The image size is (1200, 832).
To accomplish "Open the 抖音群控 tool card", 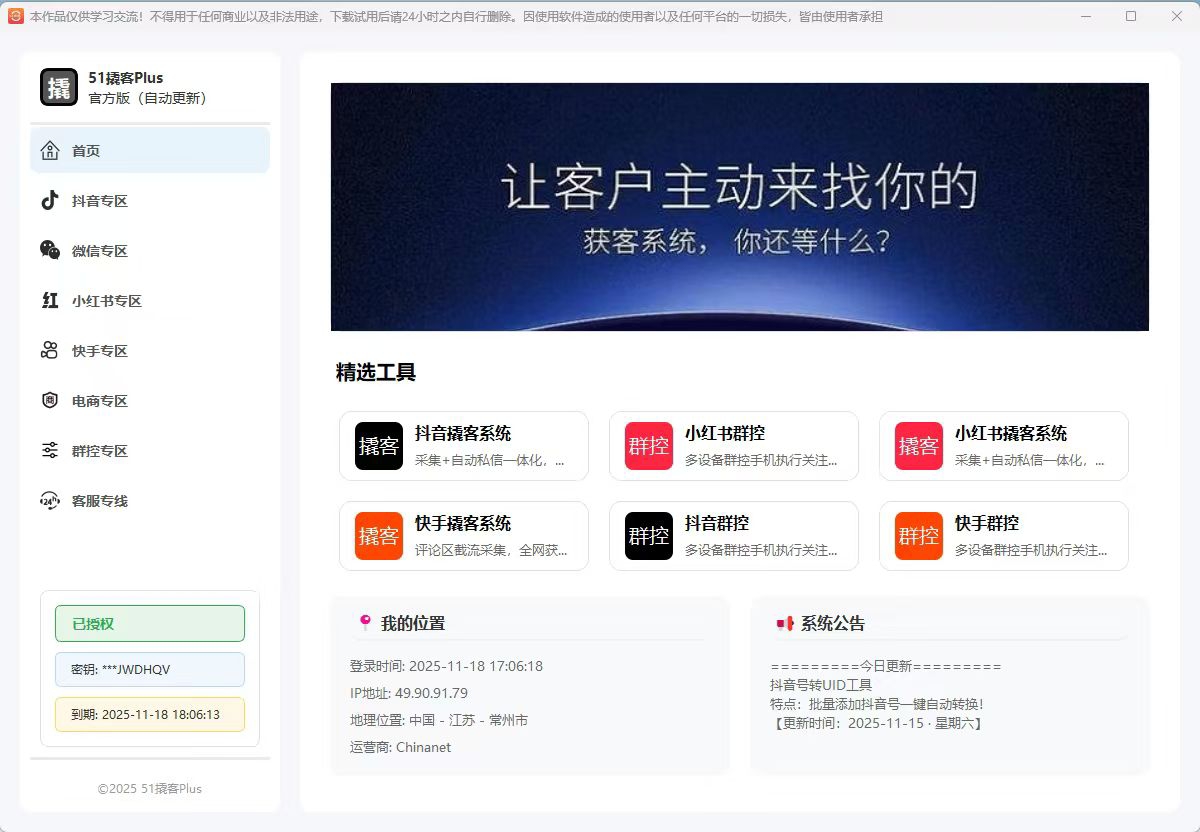I will click(x=734, y=536).
